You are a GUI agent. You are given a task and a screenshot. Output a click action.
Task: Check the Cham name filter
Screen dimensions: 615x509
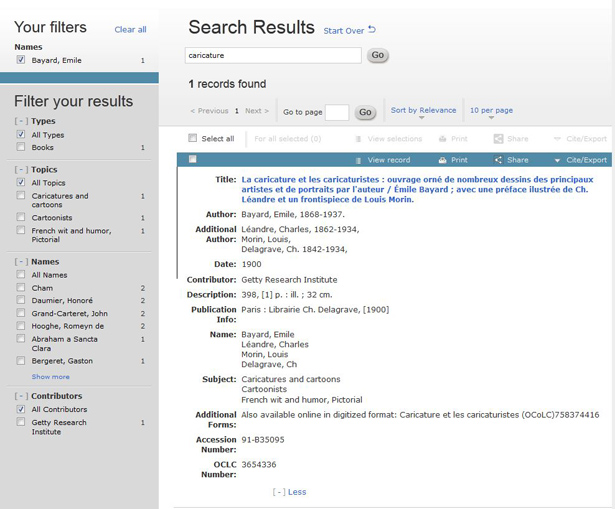tap(21, 287)
